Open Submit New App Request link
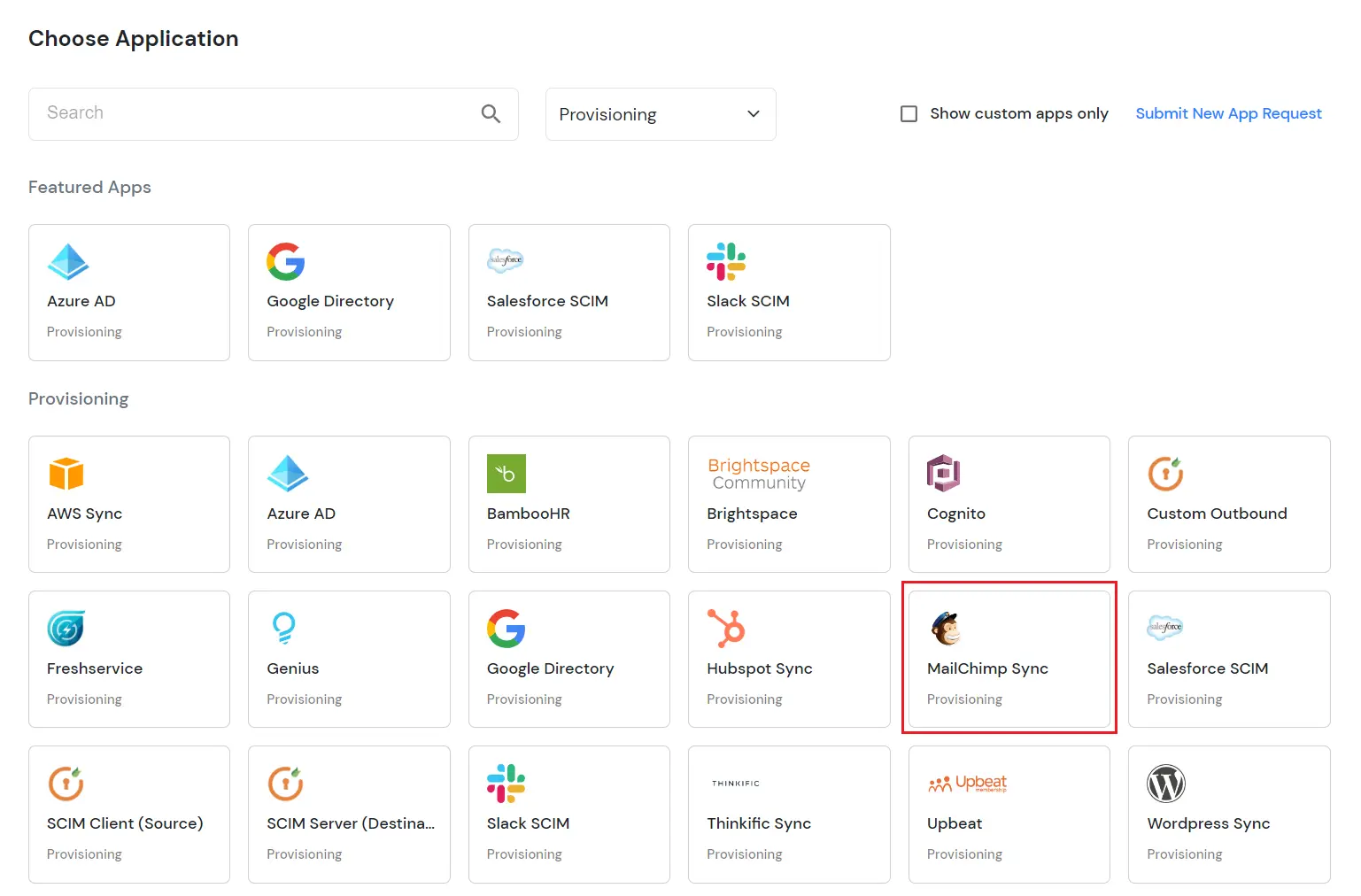This screenshot has width=1361, height=896. 1228,113
